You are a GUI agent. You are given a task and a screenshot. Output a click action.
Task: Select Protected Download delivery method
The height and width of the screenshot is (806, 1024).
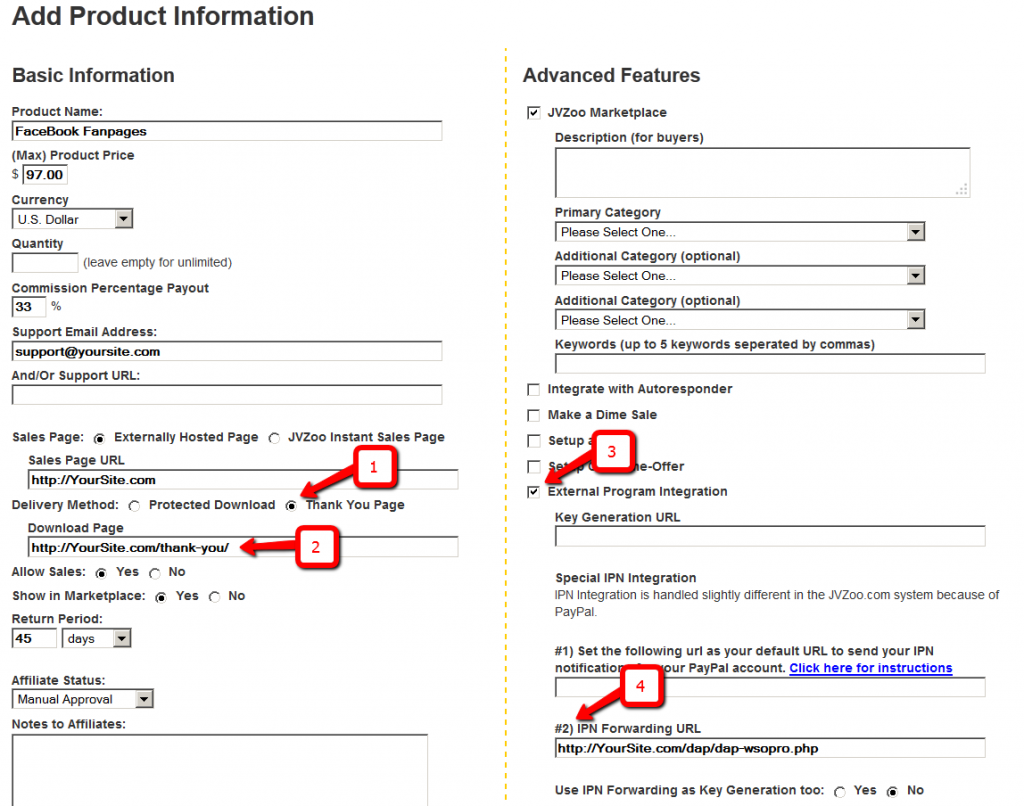click(x=135, y=506)
